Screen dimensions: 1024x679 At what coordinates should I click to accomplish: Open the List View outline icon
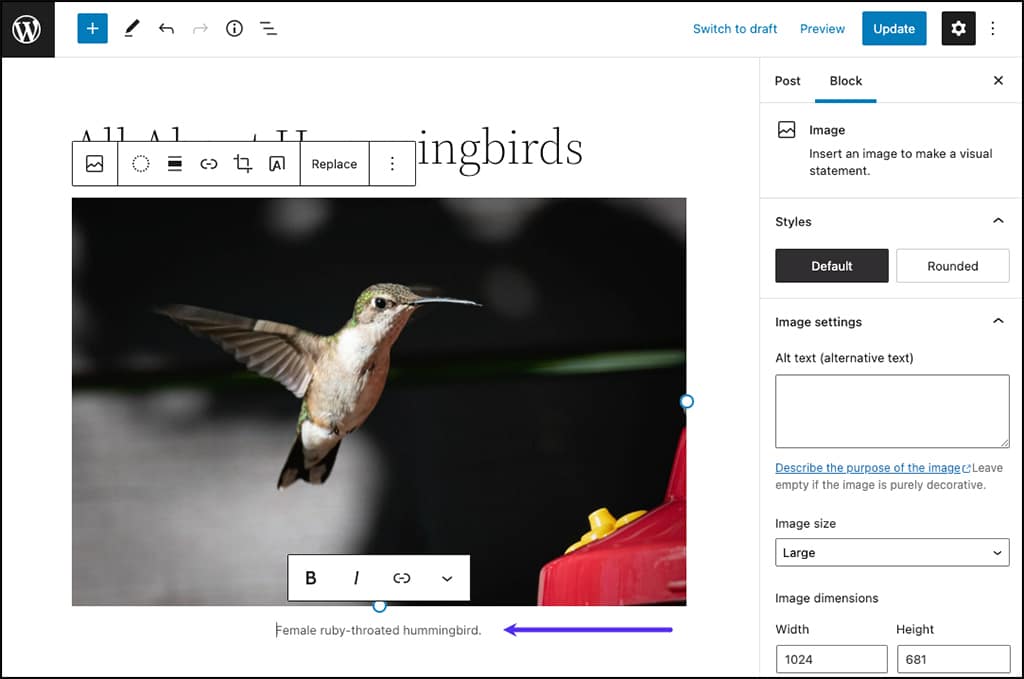(x=268, y=28)
